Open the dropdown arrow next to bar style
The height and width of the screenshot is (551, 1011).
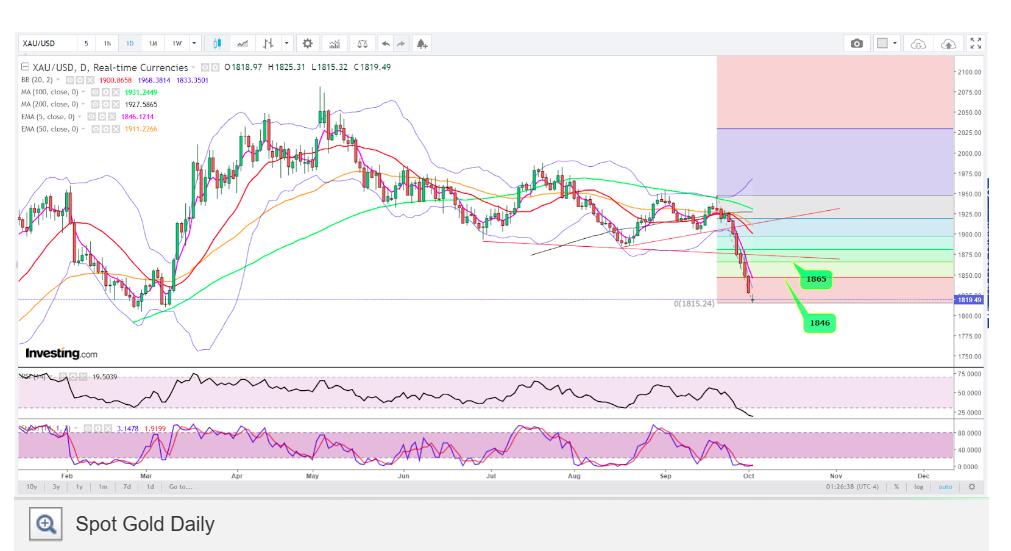(287, 43)
